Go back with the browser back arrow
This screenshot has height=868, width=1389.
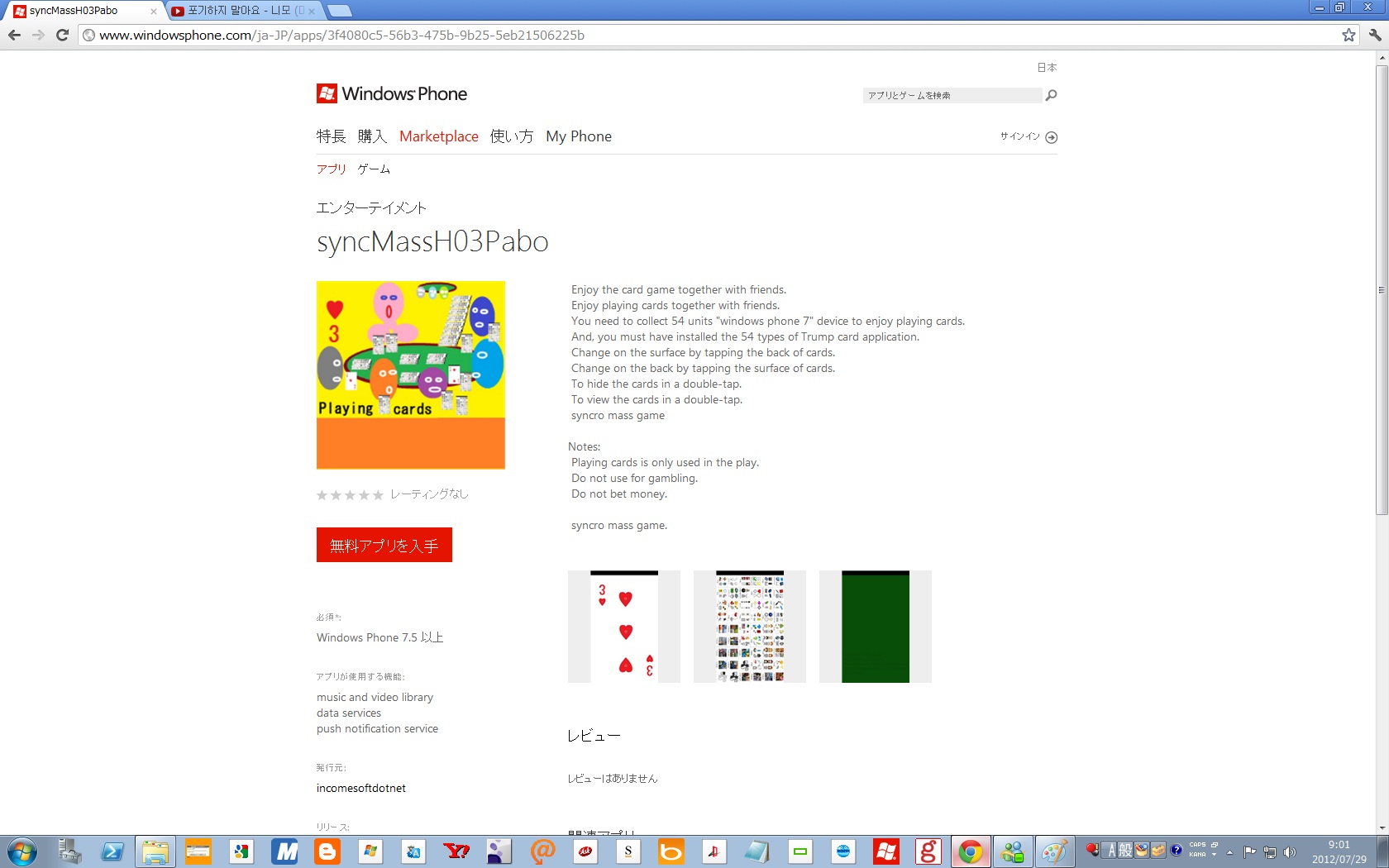pyautogui.click(x=14, y=35)
